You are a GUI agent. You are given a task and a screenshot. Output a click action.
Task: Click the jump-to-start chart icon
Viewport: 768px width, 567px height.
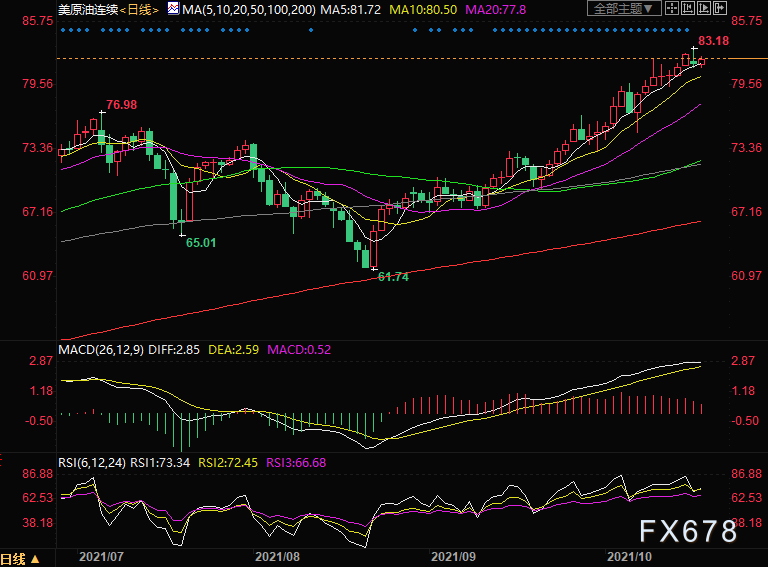tap(688, 8)
